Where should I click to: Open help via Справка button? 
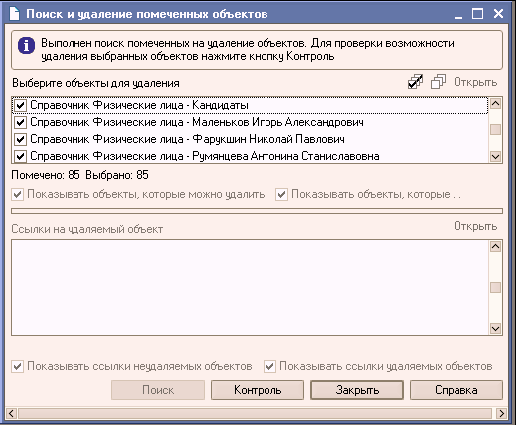pyautogui.click(x=456, y=390)
